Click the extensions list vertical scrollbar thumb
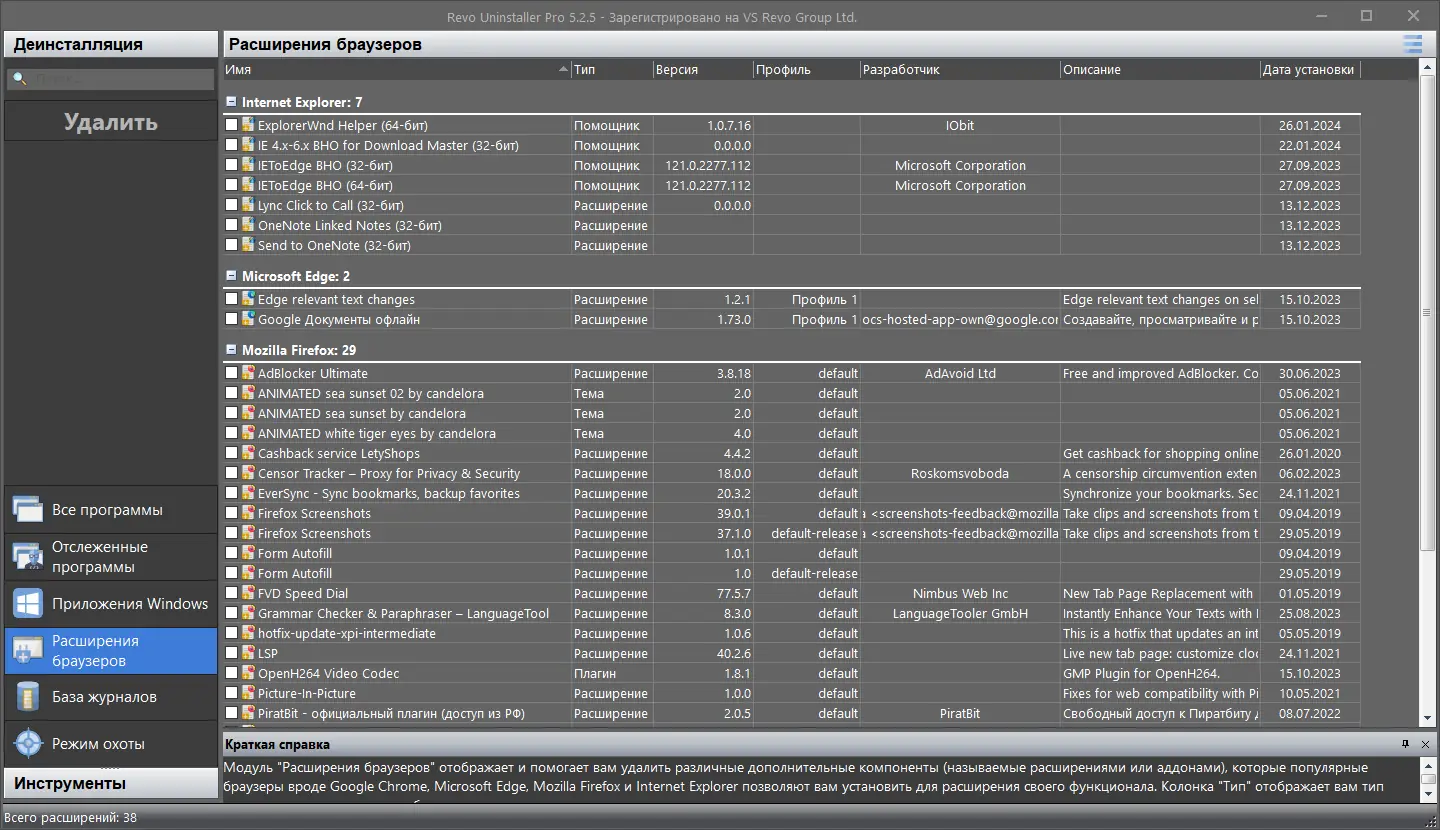 tap(1427, 312)
